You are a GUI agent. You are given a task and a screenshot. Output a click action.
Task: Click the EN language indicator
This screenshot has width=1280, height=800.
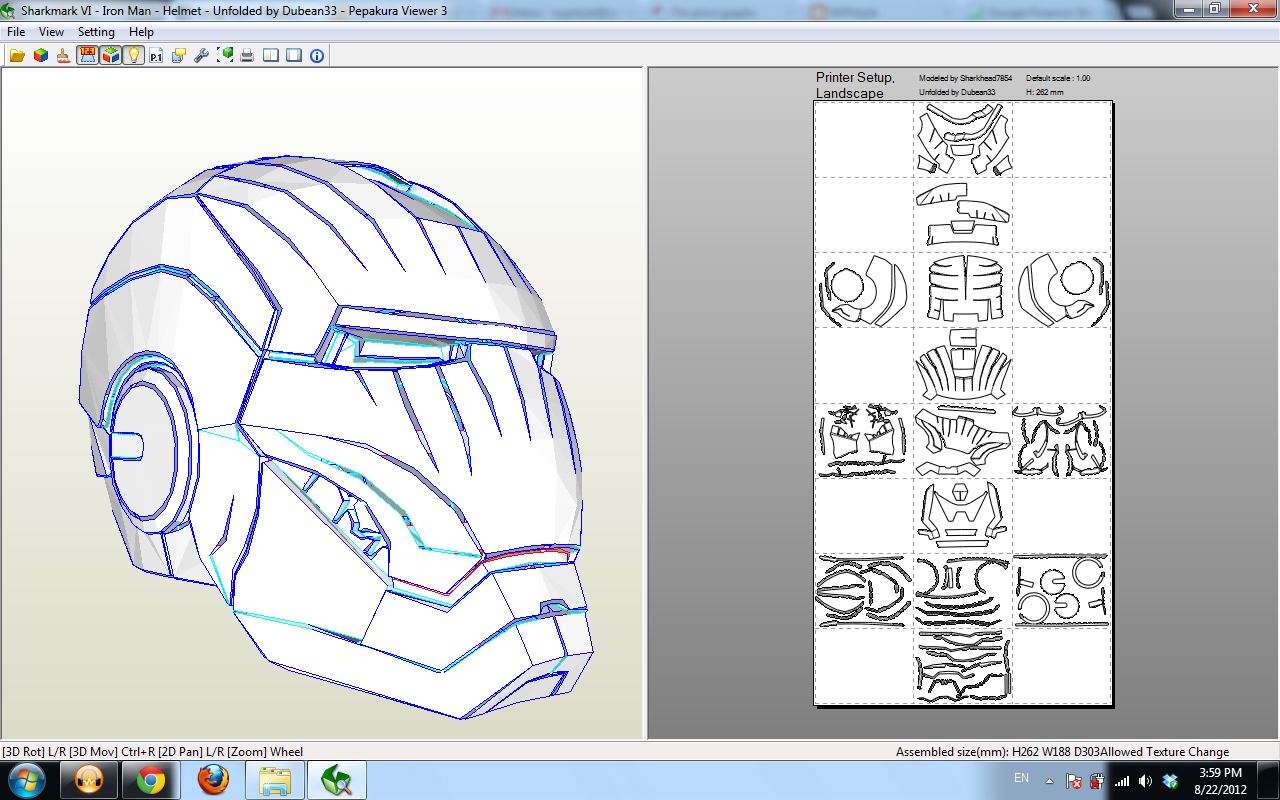(1021, 778)
